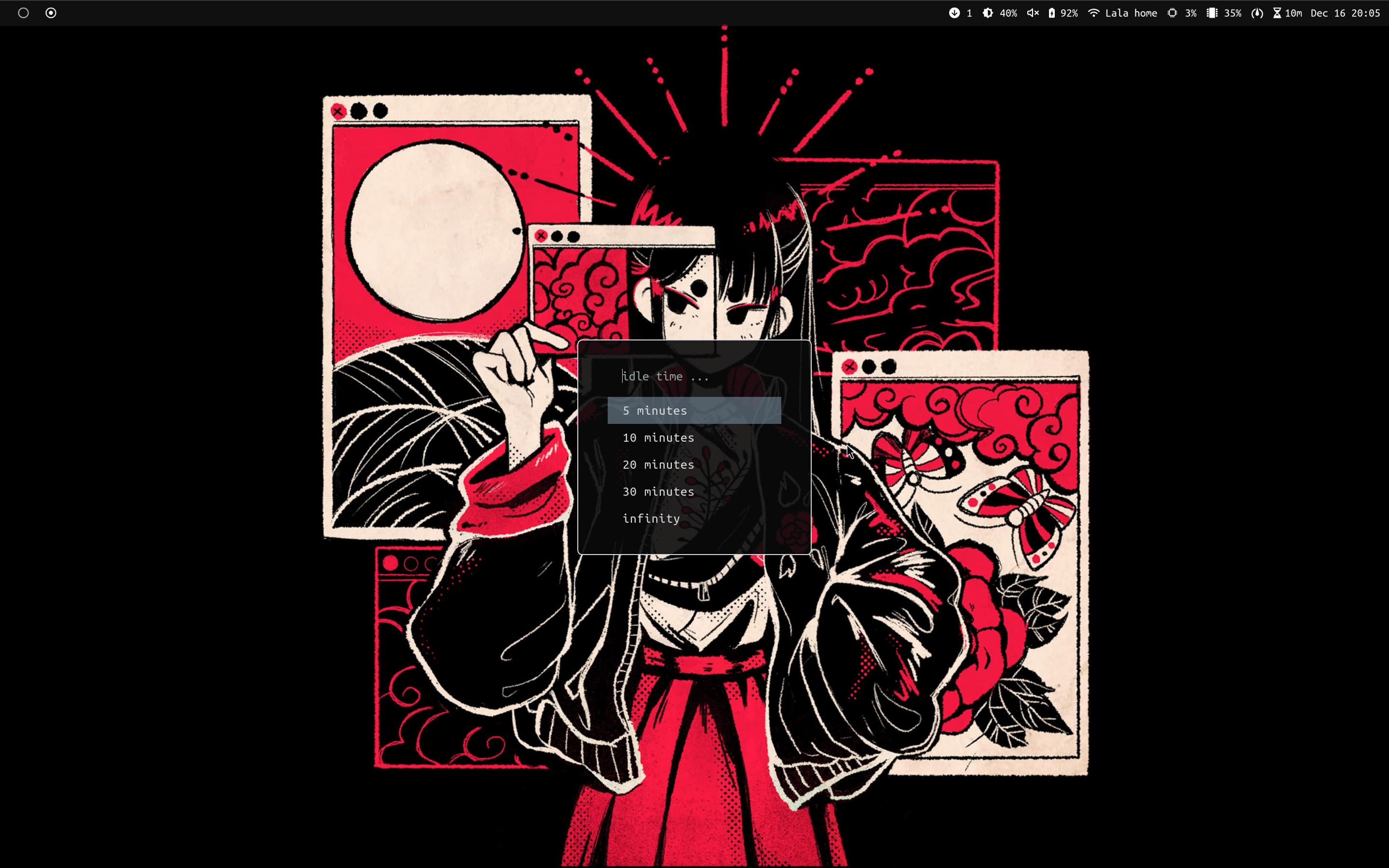Click the CPU chip icon showing 3%
1389x868 pixels.
pyautogui.click(x=1172, y=13)
